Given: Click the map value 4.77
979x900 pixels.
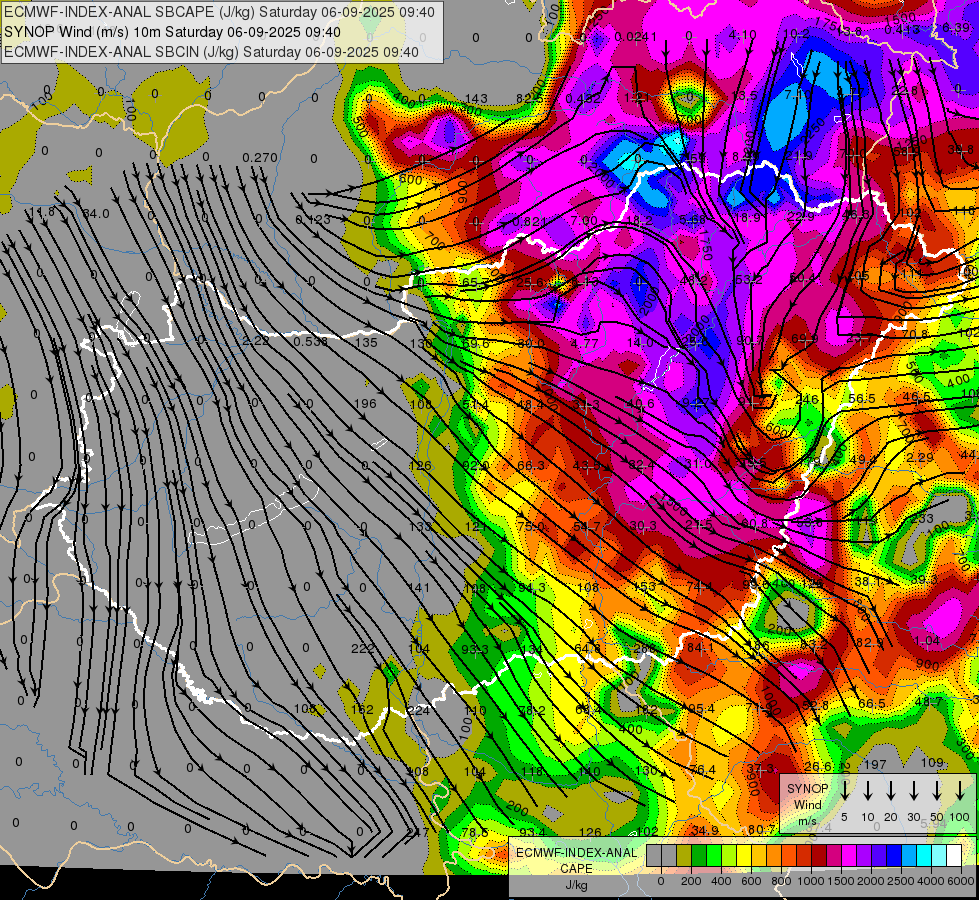Looking at the screenshot, I should [x=585, y=343].
